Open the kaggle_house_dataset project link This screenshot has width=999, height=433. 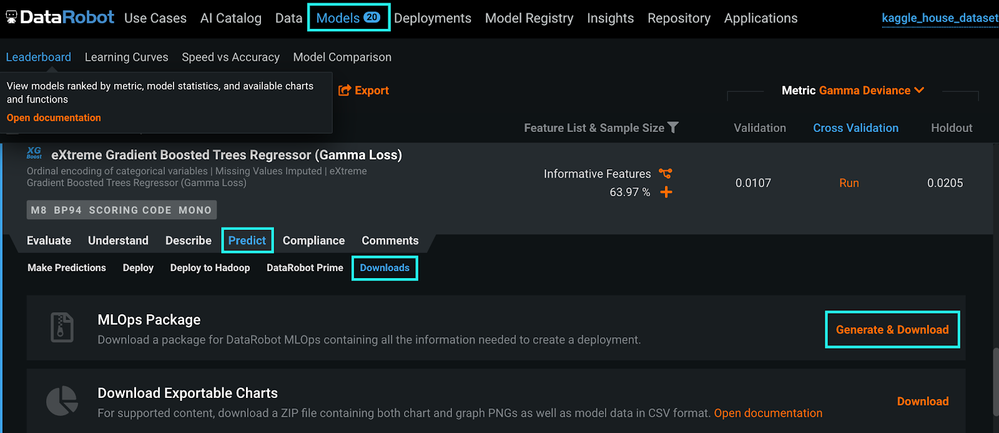pos(940,18)
